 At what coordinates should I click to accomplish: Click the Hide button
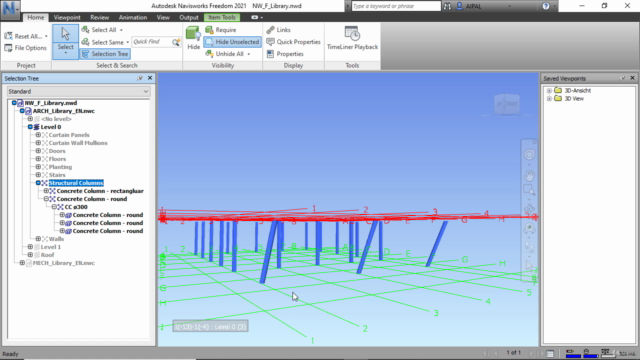click(x=193, y=38)
